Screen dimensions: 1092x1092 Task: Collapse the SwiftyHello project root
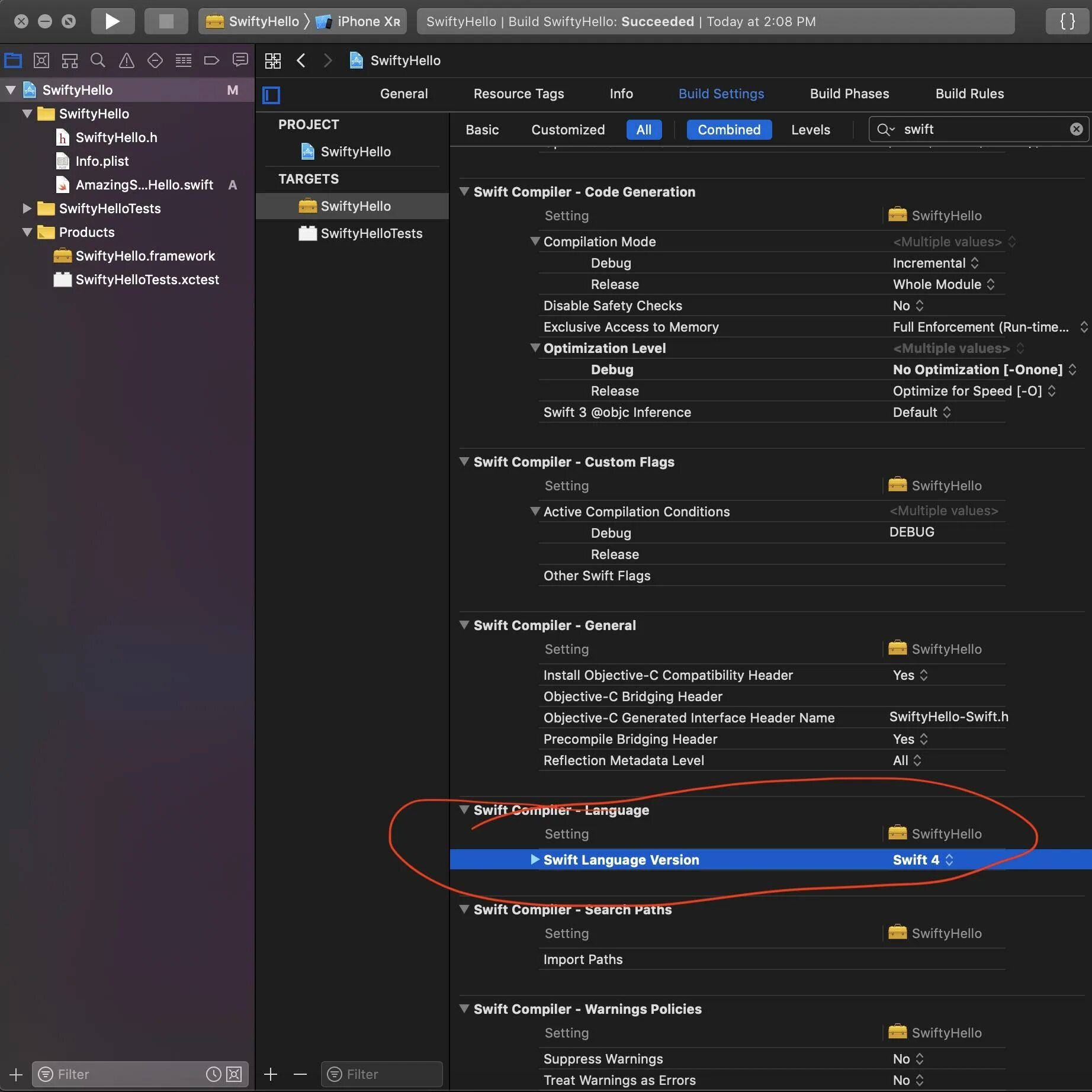point(11,90)
